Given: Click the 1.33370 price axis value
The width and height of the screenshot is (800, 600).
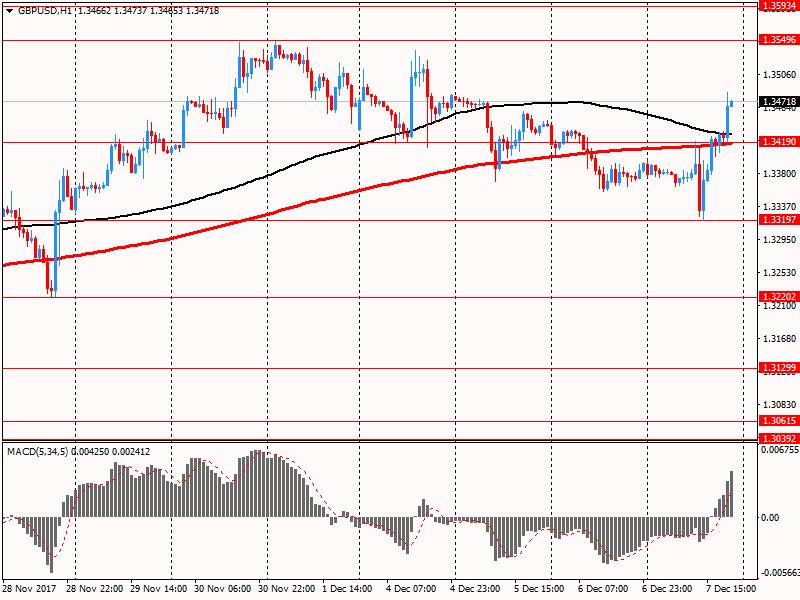Looking at the screenshot, I should [780, 207].
